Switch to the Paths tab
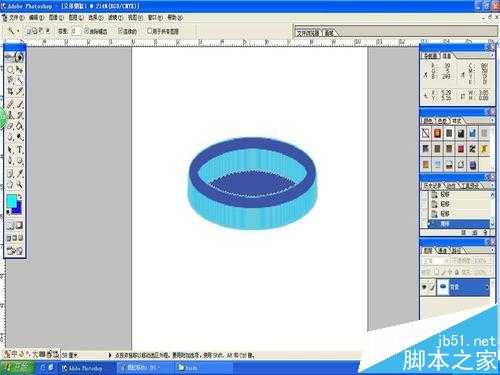Image resolution: width=500 pixels, height=375 pixels. coord(456,250)
